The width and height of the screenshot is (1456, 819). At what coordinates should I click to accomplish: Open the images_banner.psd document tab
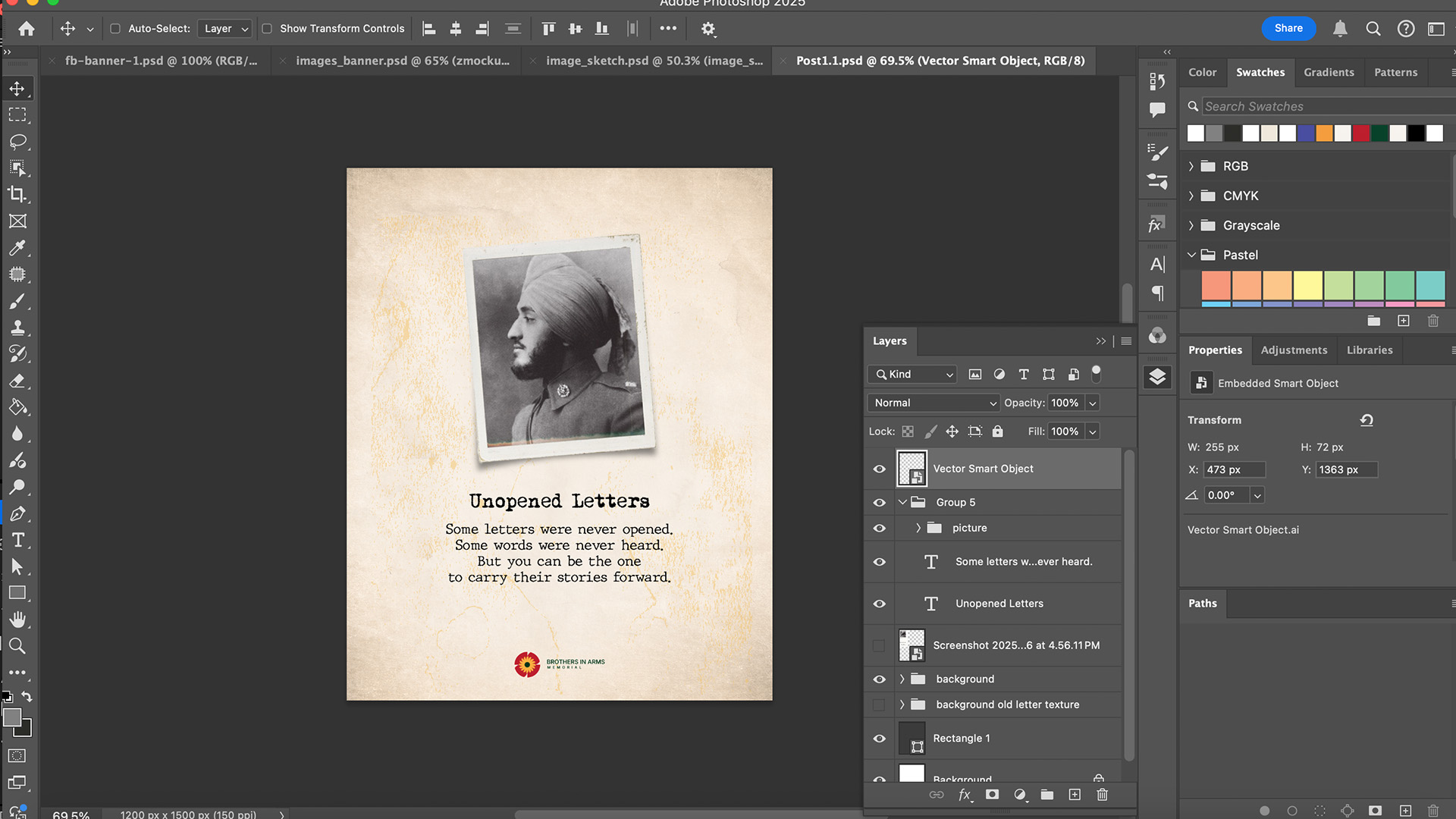[402, 61]
